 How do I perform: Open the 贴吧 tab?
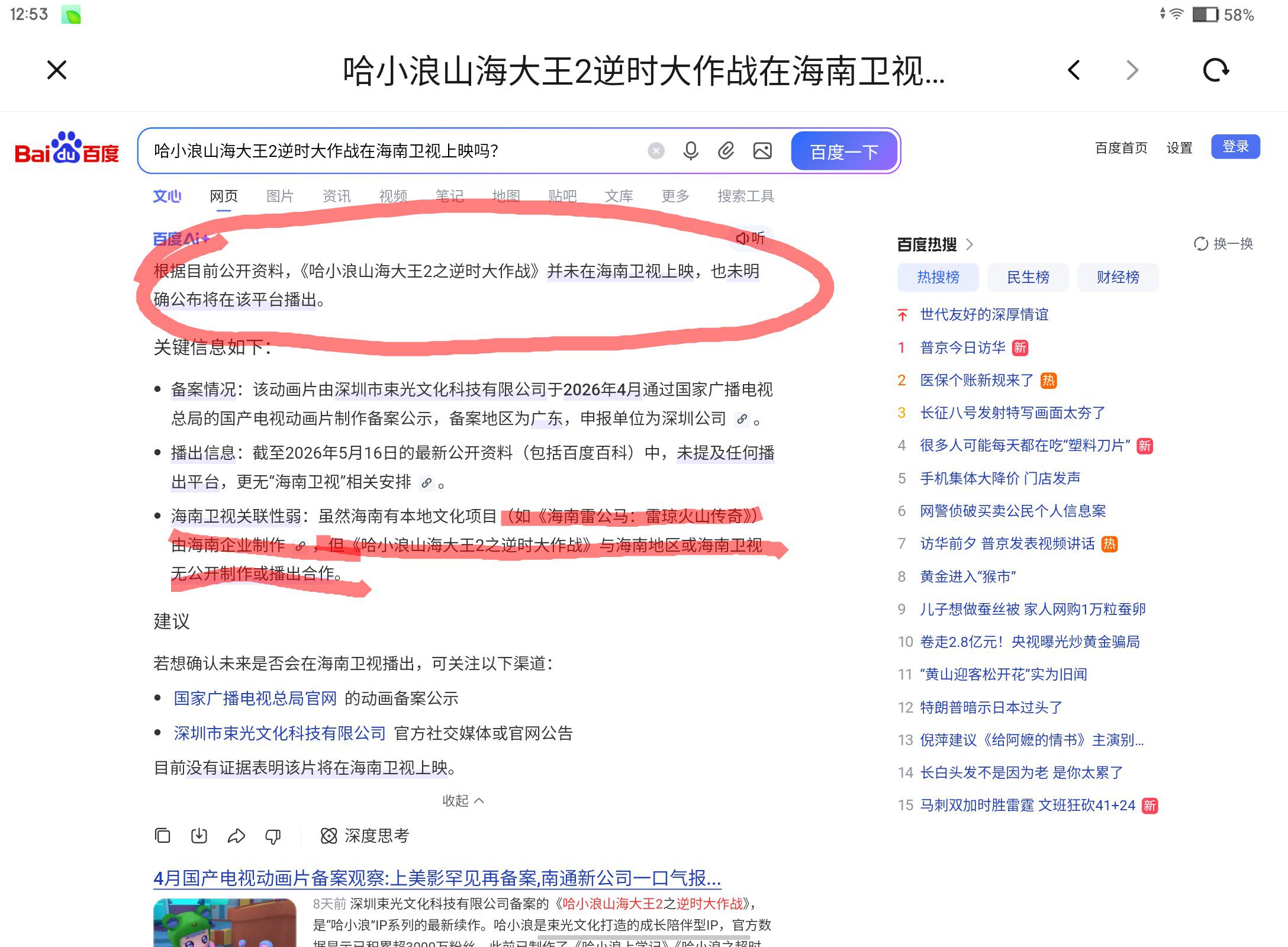(562, 196)
